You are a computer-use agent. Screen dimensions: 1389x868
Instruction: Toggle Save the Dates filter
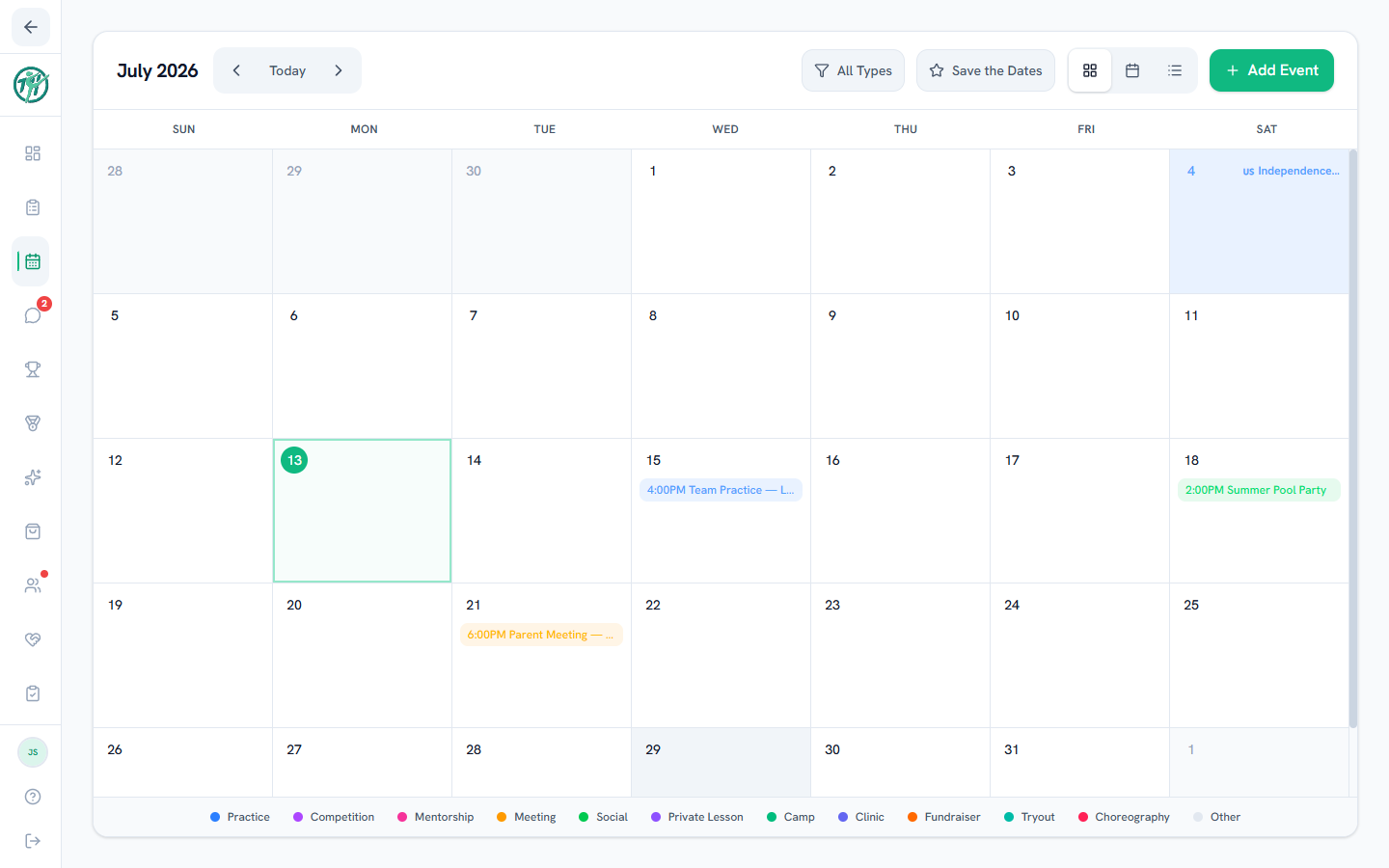(x=986, y=70)
